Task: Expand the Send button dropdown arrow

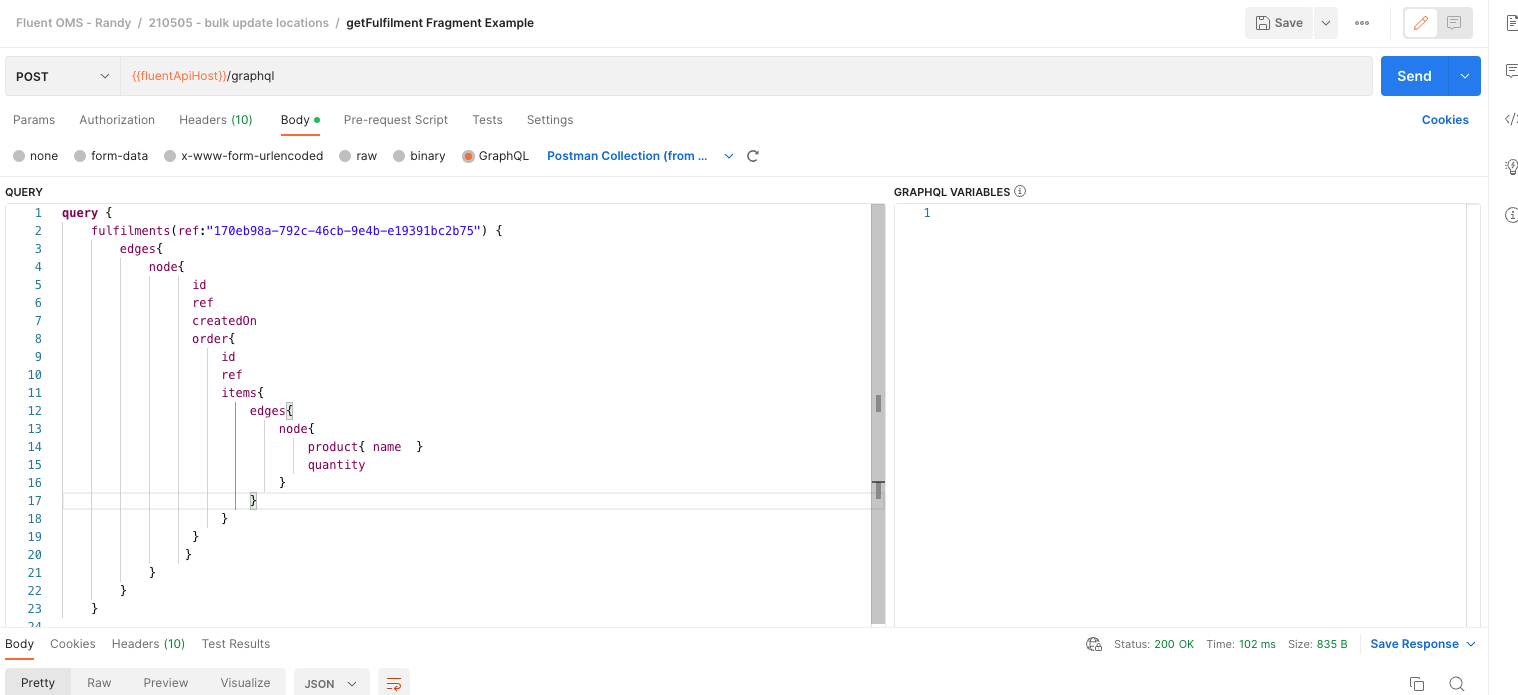Action: pyautogui.click(x=1465, y=76)
